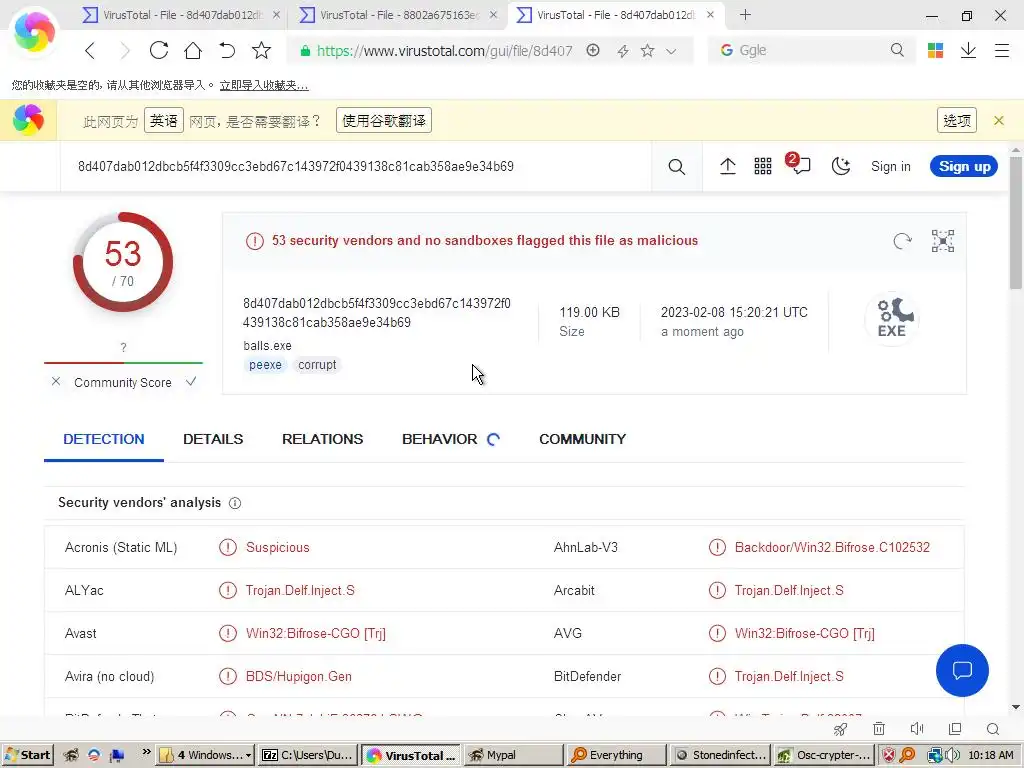This screenshot has width=1024, height=768.
Task: Click the browser forward arrow
Action: tap(125, 50)
